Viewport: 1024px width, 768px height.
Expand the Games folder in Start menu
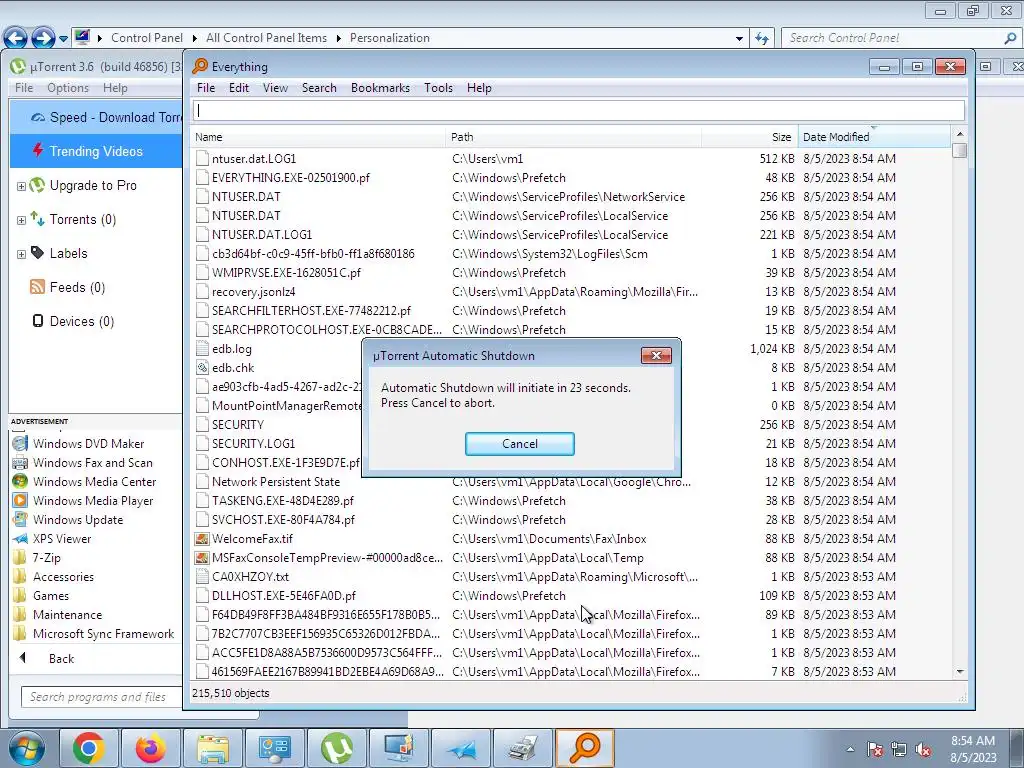(x=51, y=596)
